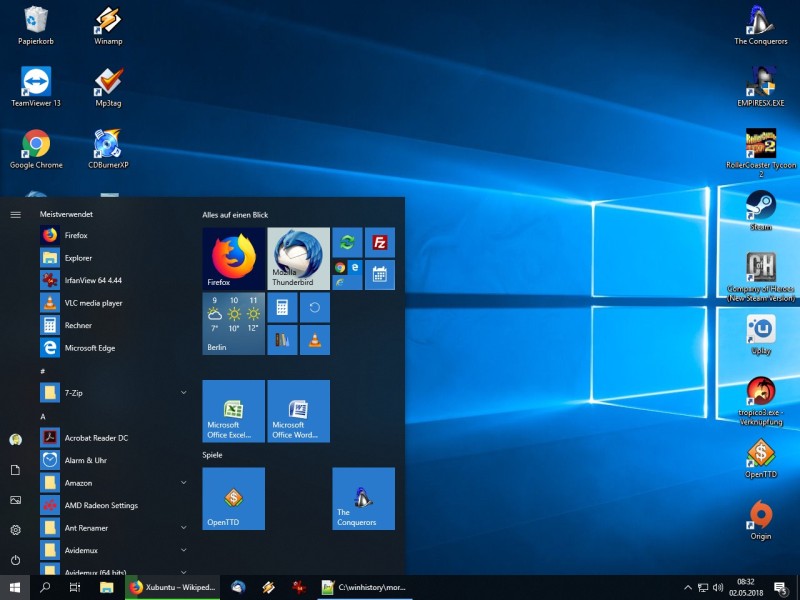Switch to the Xubuntu – Wikipedia Firefox window
Screen dimensions: 800x600
coord(172,587)
